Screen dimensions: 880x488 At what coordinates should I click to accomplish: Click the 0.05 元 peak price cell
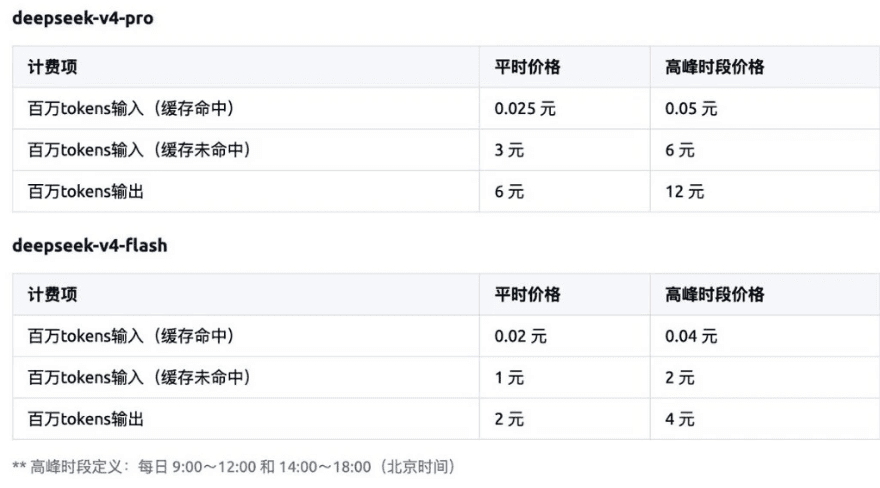click(691, 108)
